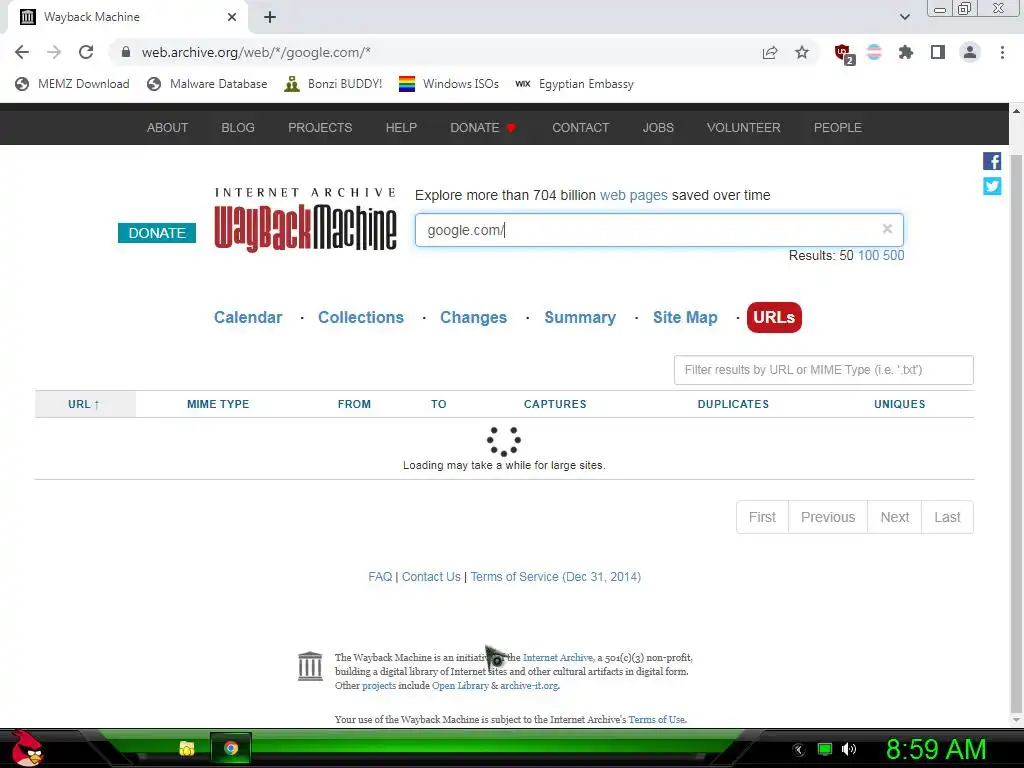Switch to the Calendar tab

248,317
